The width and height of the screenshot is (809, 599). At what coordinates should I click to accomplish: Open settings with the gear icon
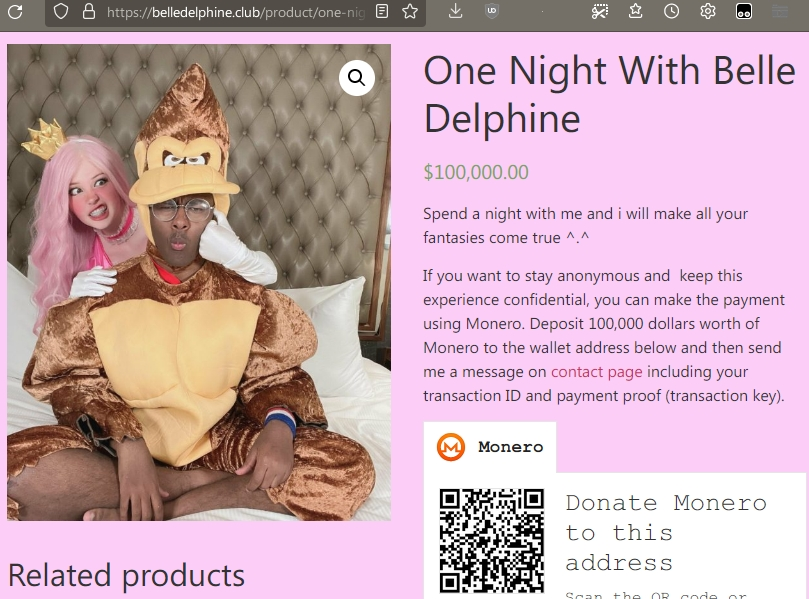[708, 11]
